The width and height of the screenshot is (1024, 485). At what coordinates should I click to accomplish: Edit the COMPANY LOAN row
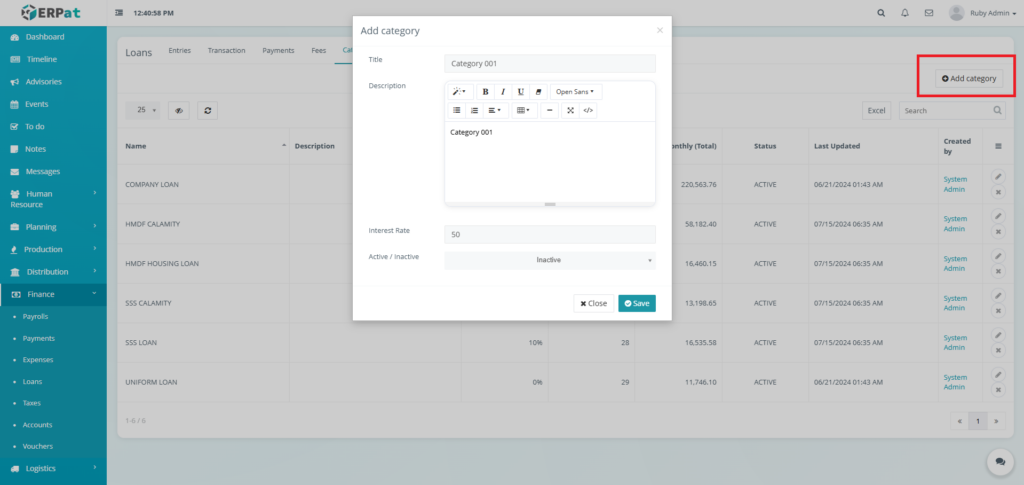coord(998,176)
